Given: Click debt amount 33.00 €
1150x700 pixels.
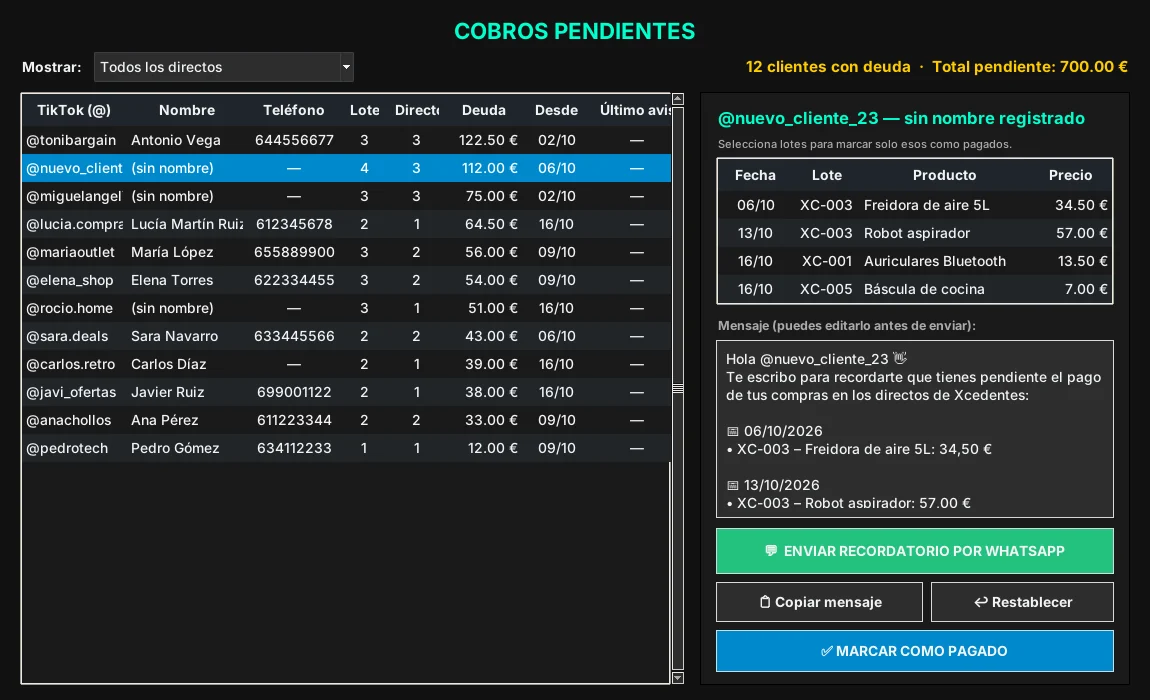Looking at the screenshot, I should click(491, 420).
